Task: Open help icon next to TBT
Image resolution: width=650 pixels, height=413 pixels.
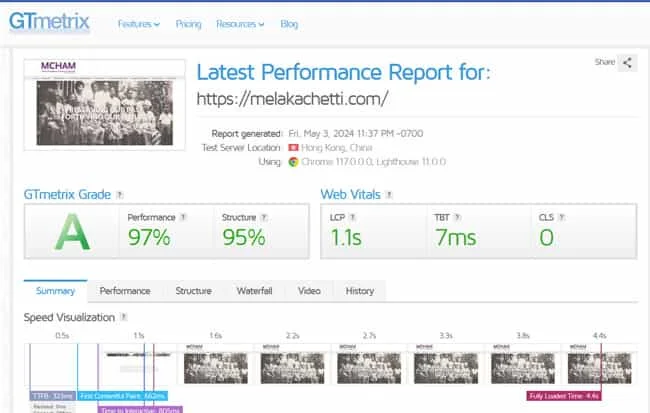Action: coord(457,217)
